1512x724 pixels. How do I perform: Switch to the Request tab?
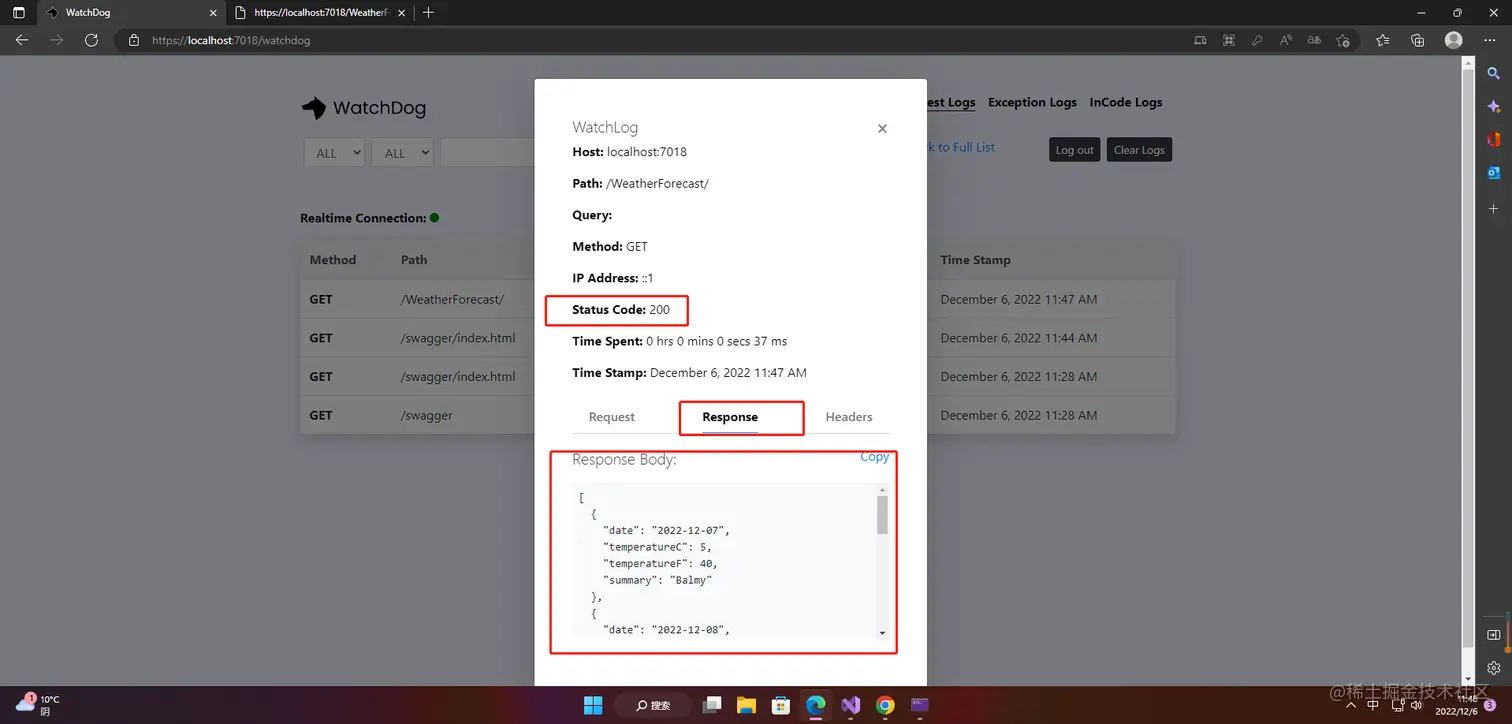pyautogui.click(x=611, y=417)
